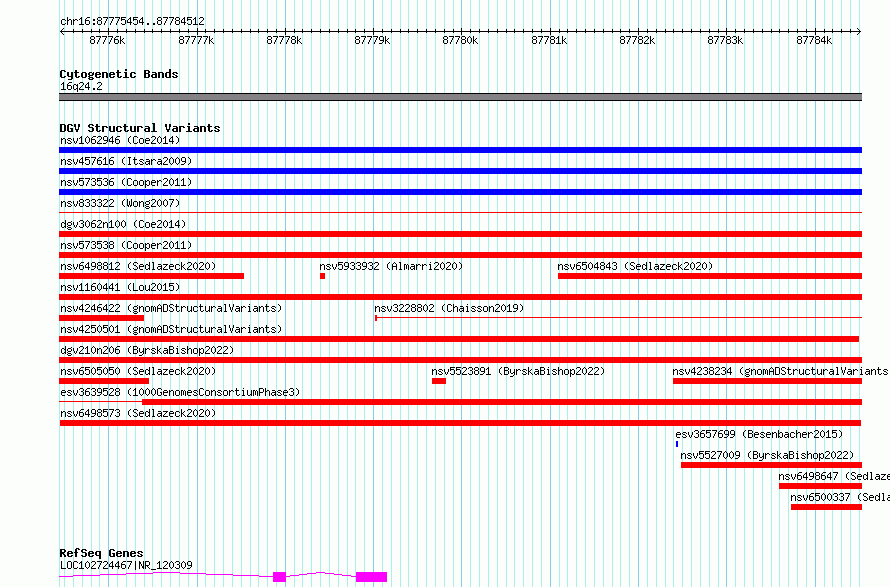Open variant nsv573536 (Cooper2011) label
890x587 pixels.
click(x=126, y=182)
